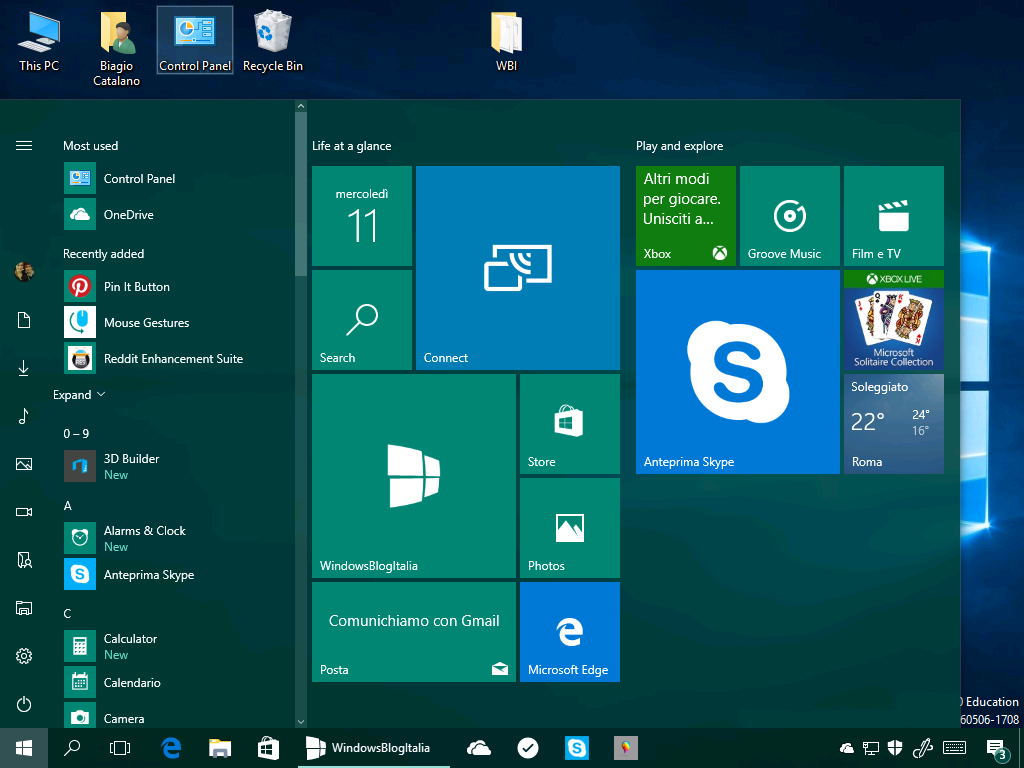Open the WindowsBlogItalia tile
The height and width of the screenshot is (768, 1024).
414,476
